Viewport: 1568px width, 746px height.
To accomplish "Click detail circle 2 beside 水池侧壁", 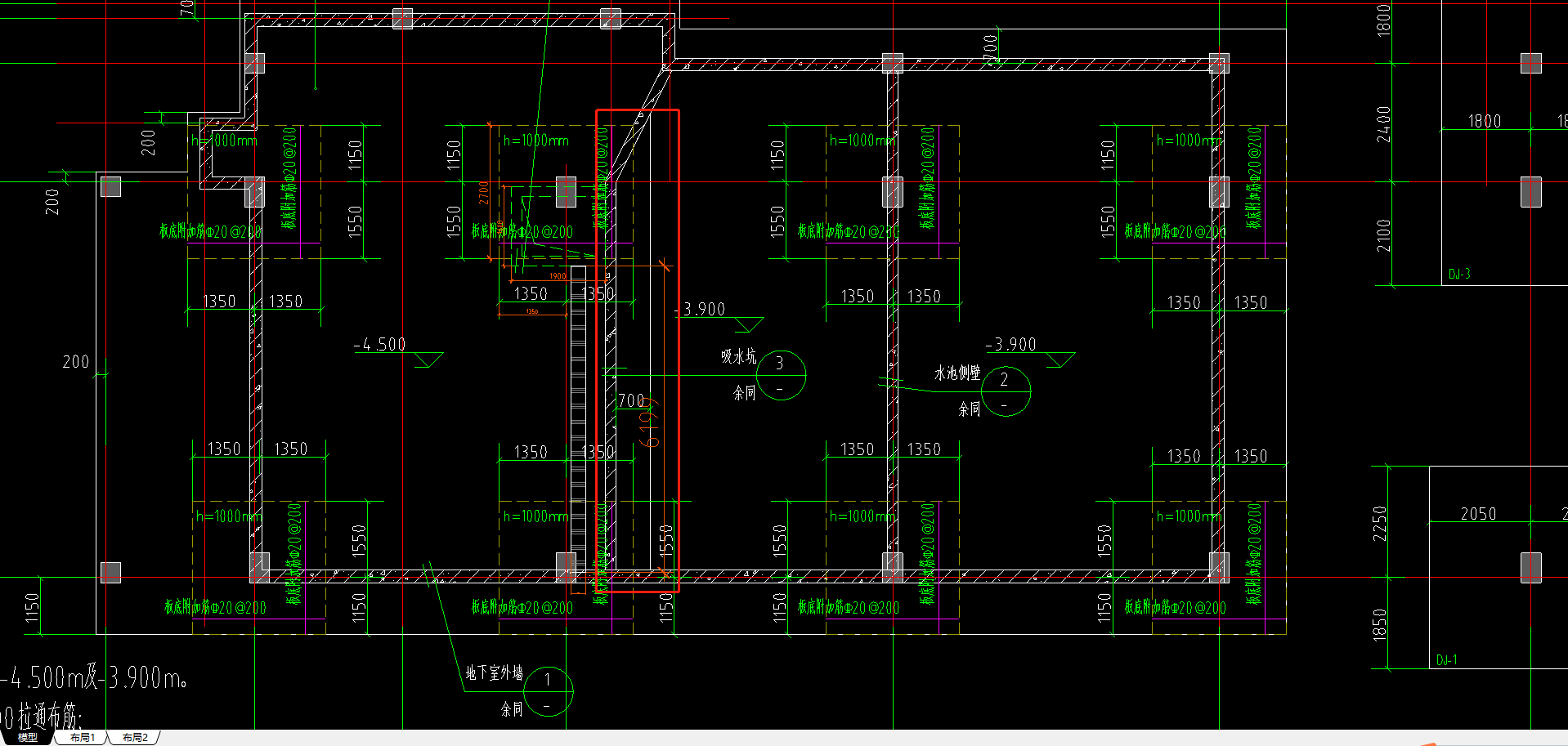I will (1006, 391).
